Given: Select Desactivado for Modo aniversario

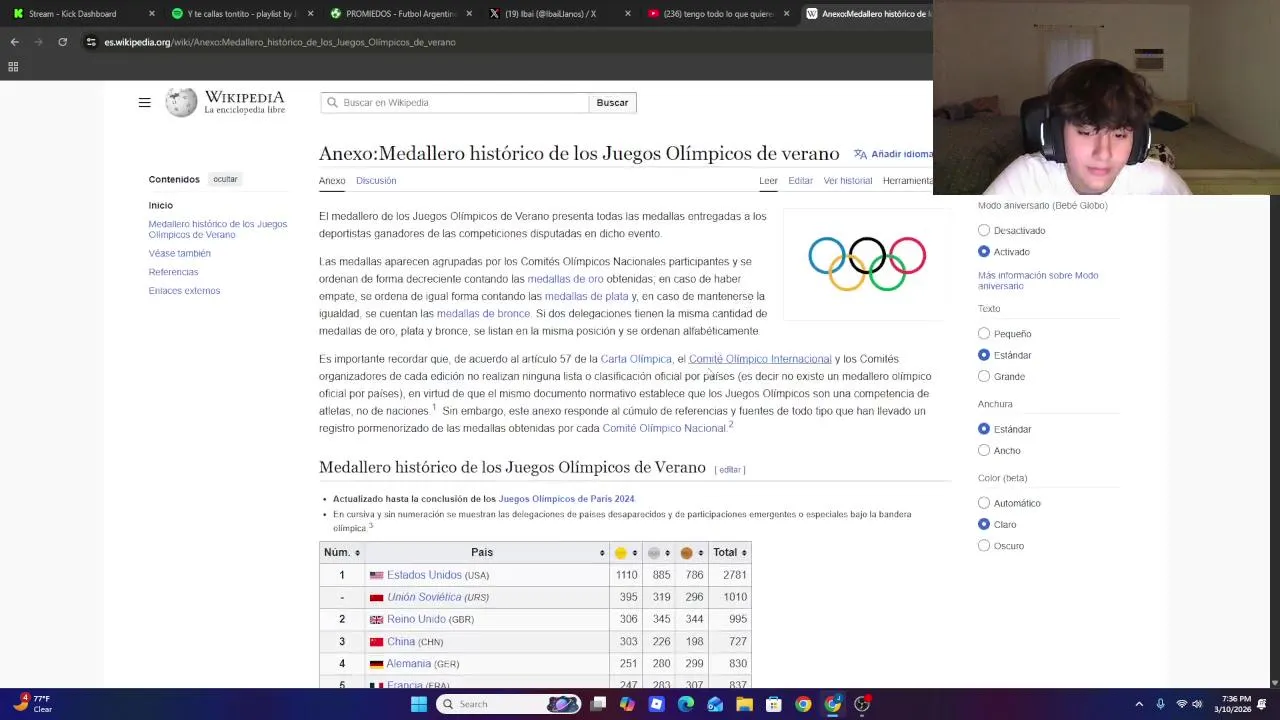Looking at the screenshot, I should [984, 230].
